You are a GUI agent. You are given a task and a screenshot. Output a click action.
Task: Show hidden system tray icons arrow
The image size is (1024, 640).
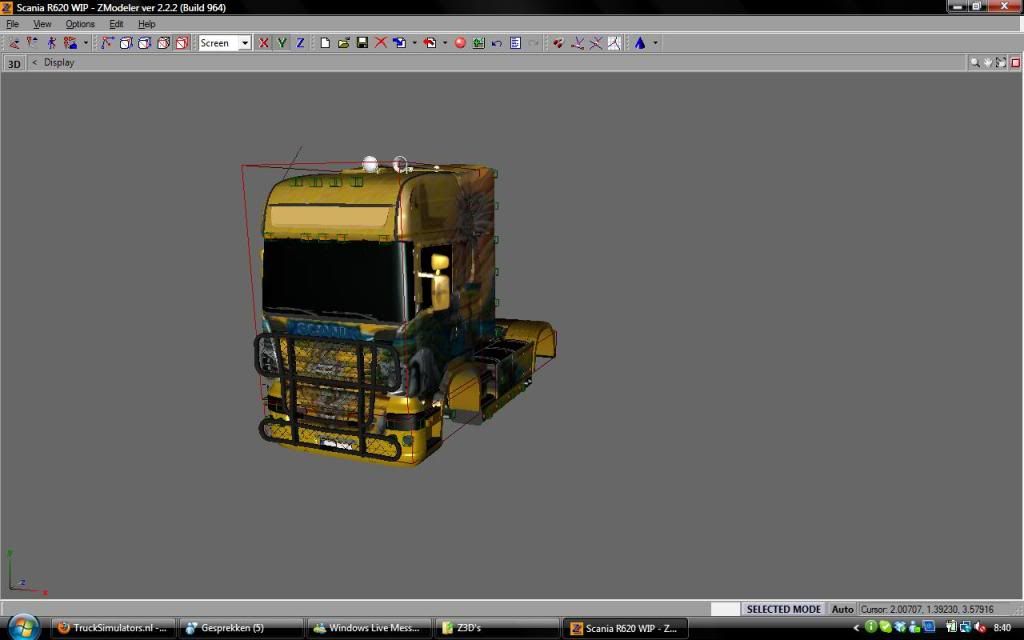click(856, 628)
